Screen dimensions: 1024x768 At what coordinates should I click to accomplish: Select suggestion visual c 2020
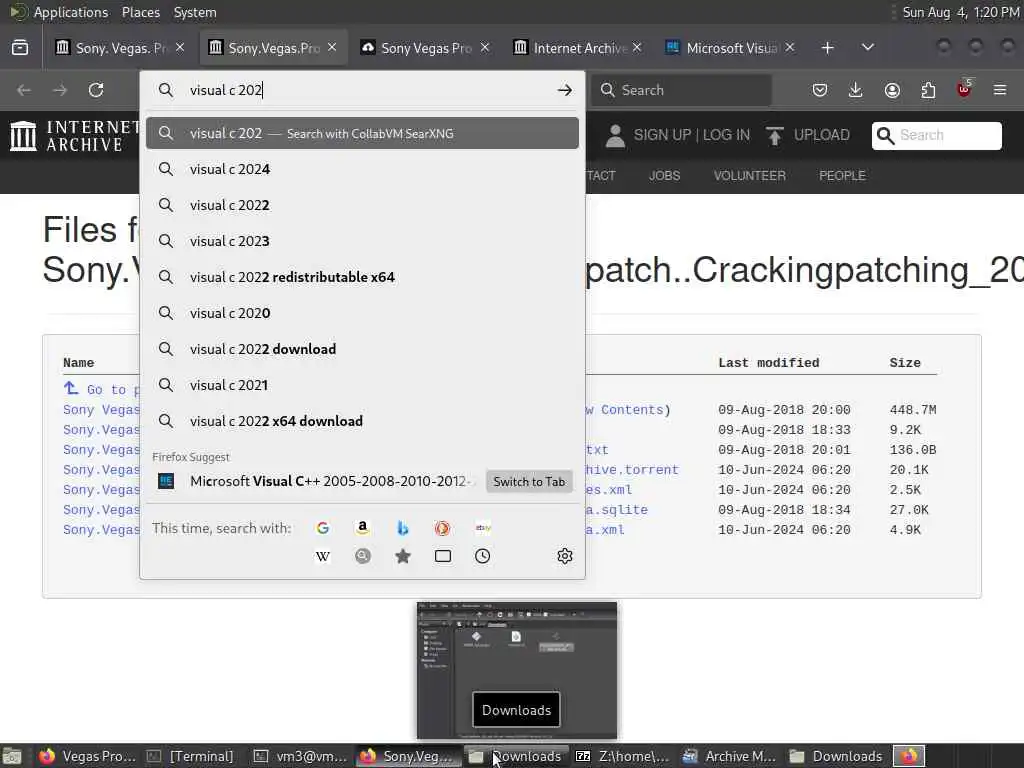[x=362, y=313]
